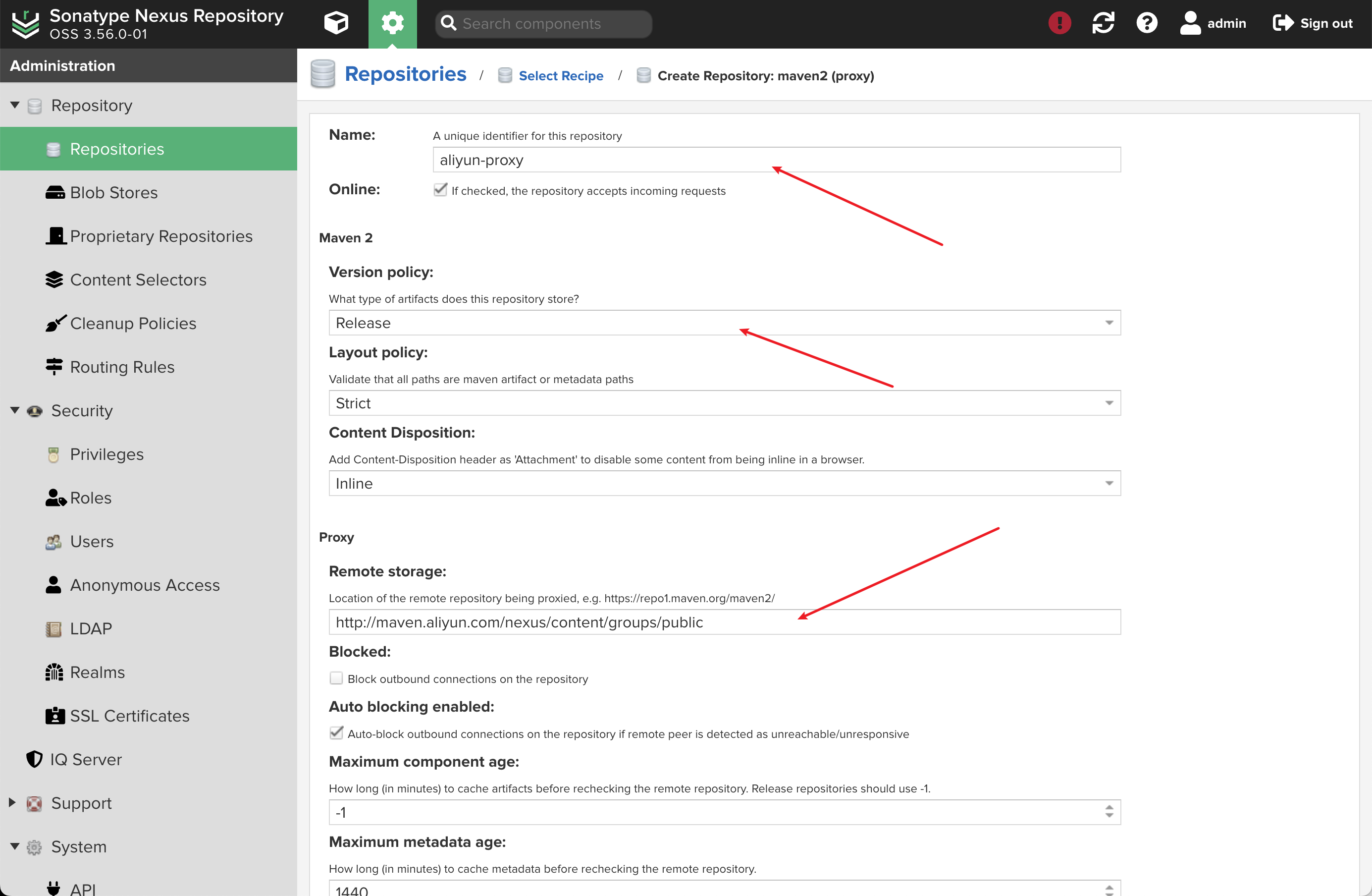Click the search magnifier icon
This screenshot has width=1372, height=896.
tap(448, 23)
